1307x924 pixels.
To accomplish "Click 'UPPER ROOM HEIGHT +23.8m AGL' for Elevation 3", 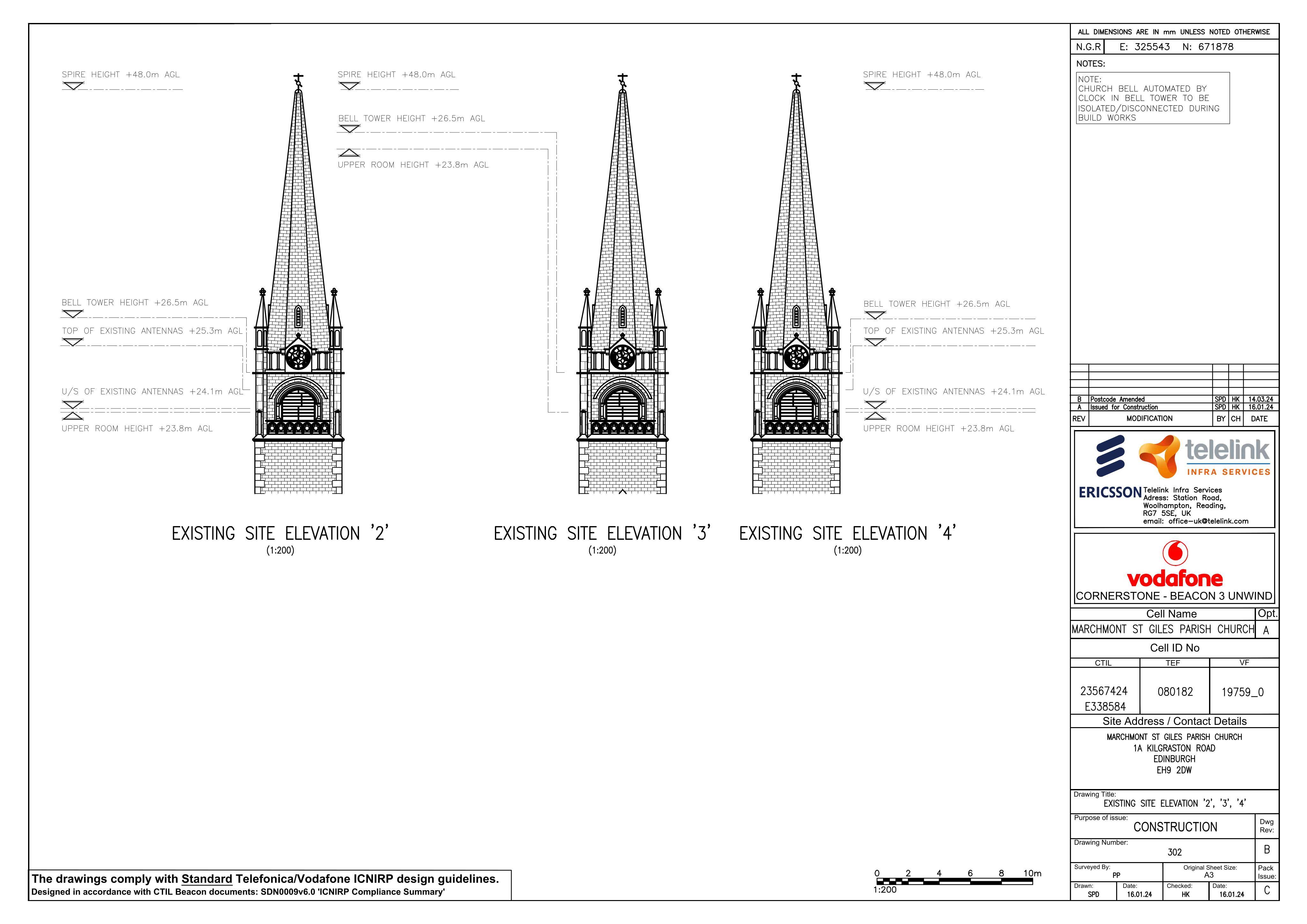I will (413, 165).
